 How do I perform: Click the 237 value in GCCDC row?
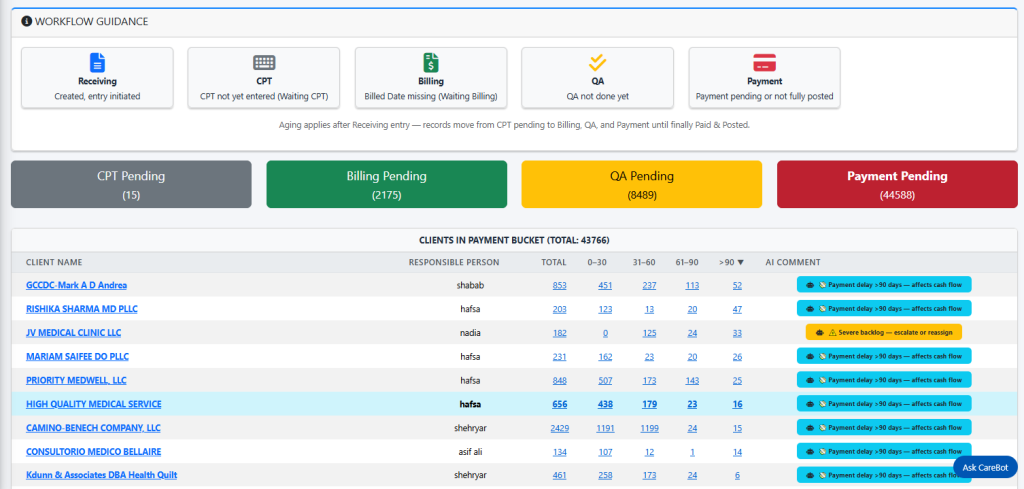(649, 285)
